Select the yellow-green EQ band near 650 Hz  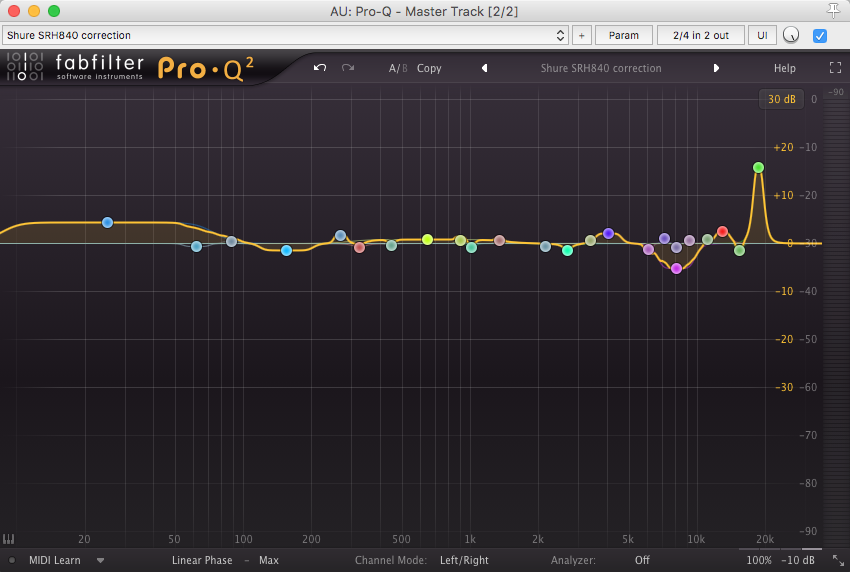(427, 239)
